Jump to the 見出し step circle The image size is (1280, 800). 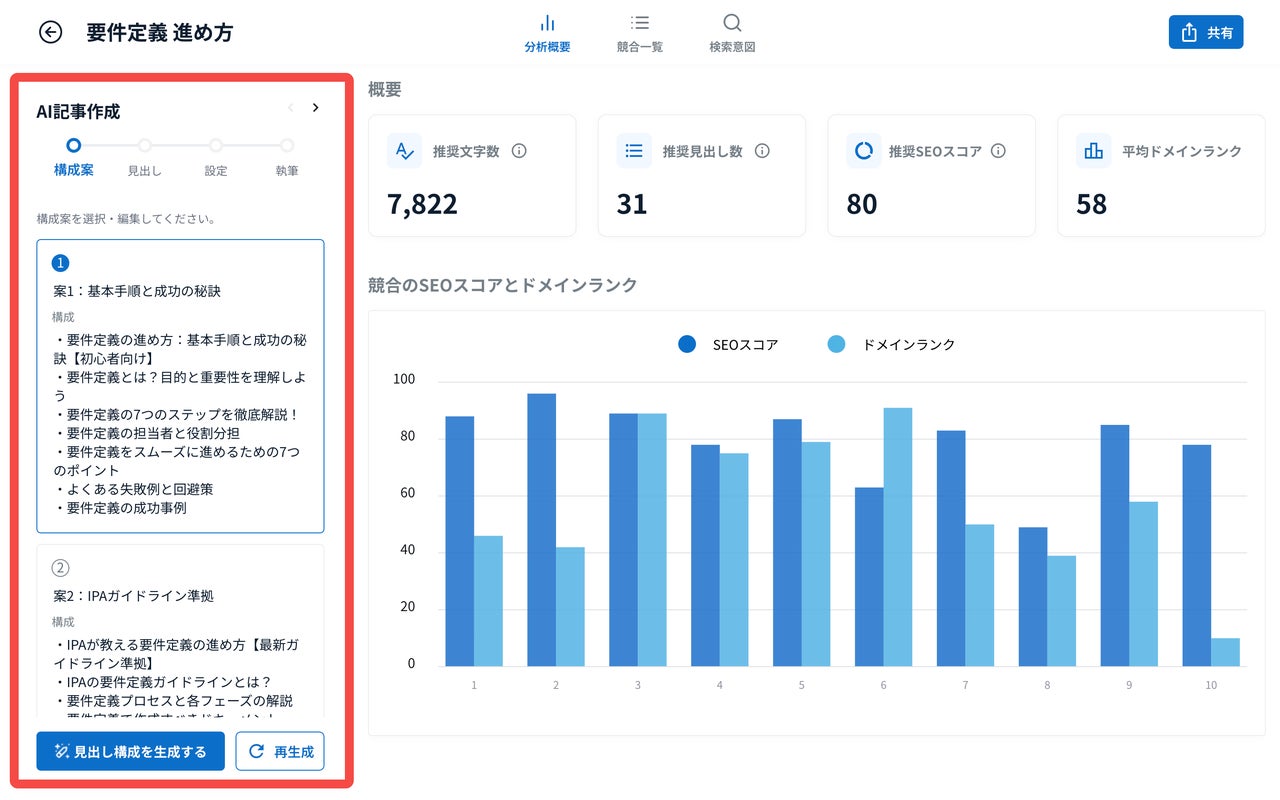(x=145, y=145)
